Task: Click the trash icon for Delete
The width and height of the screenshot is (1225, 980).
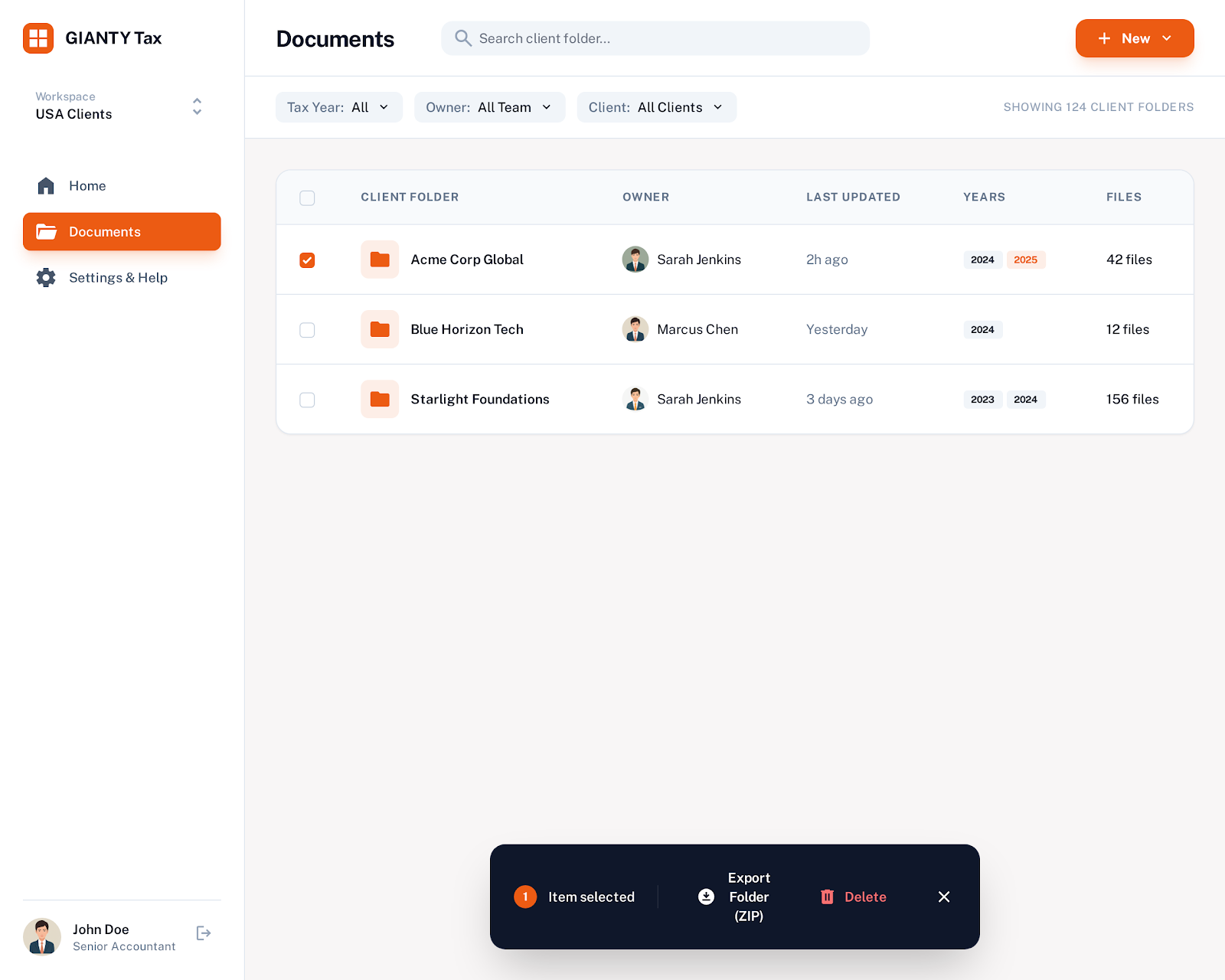Action: [x=827, y=897]
